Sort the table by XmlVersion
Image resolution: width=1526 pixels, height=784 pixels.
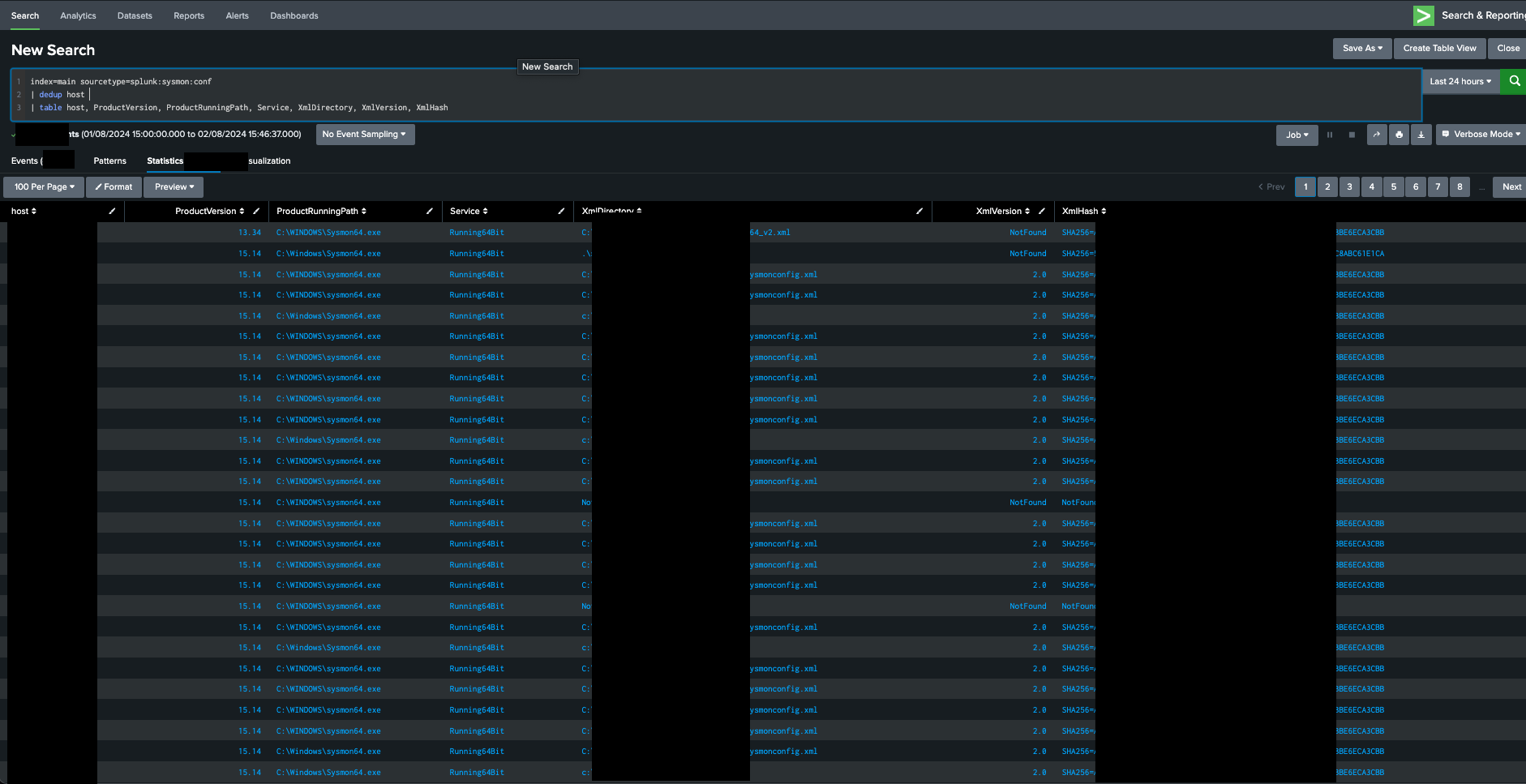(1003, 211)
